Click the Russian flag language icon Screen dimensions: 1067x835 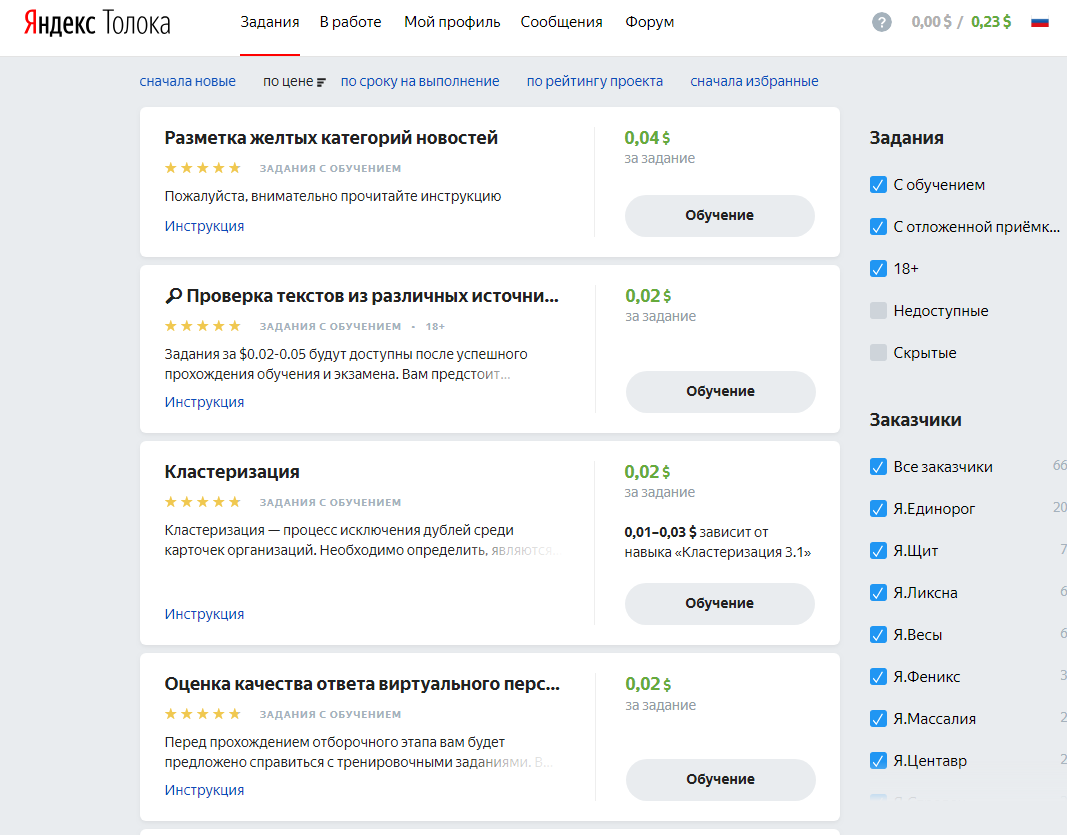pos(1039,22)
